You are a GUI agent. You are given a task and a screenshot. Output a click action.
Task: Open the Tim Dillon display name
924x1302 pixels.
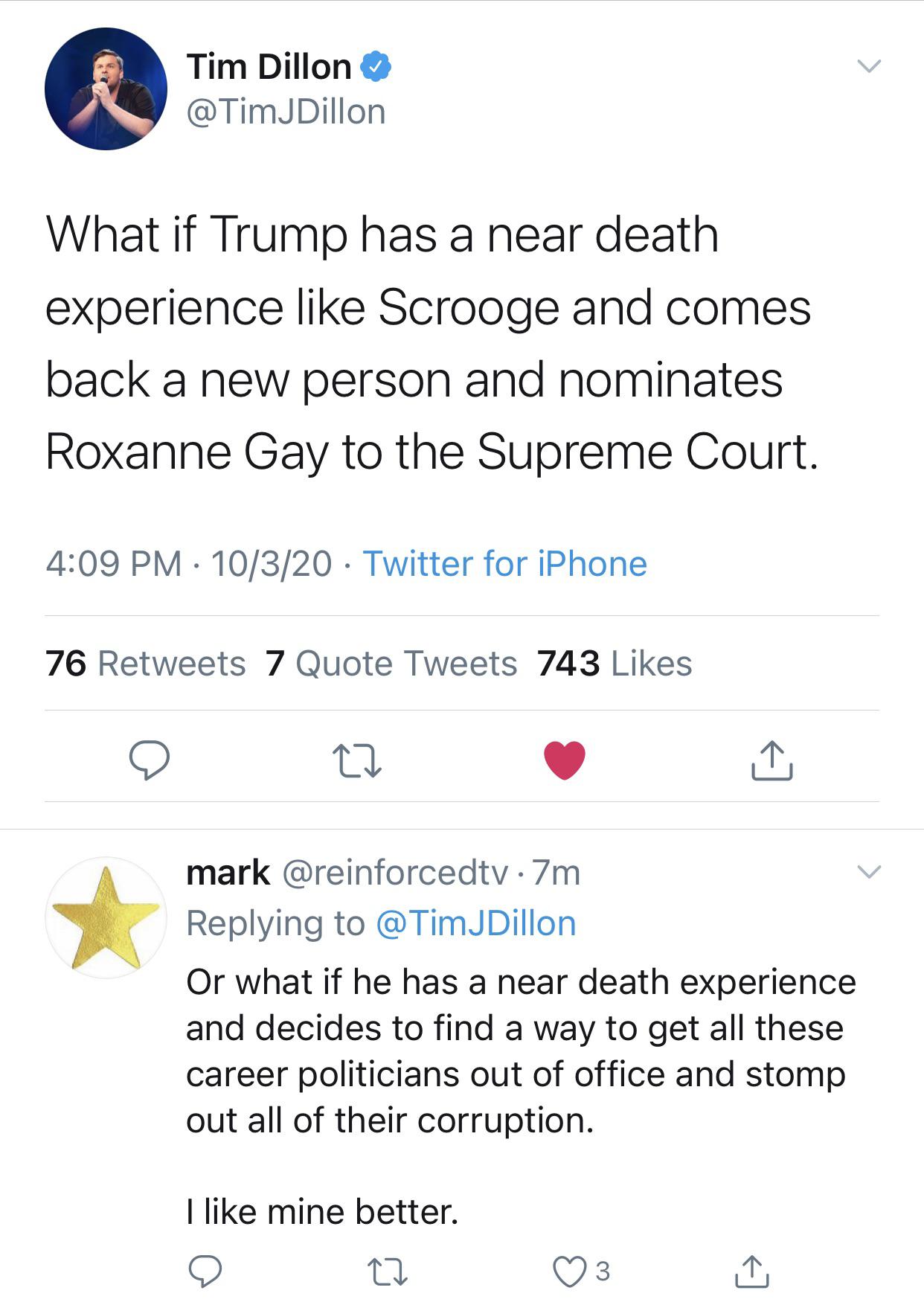(x=269, y=67)
